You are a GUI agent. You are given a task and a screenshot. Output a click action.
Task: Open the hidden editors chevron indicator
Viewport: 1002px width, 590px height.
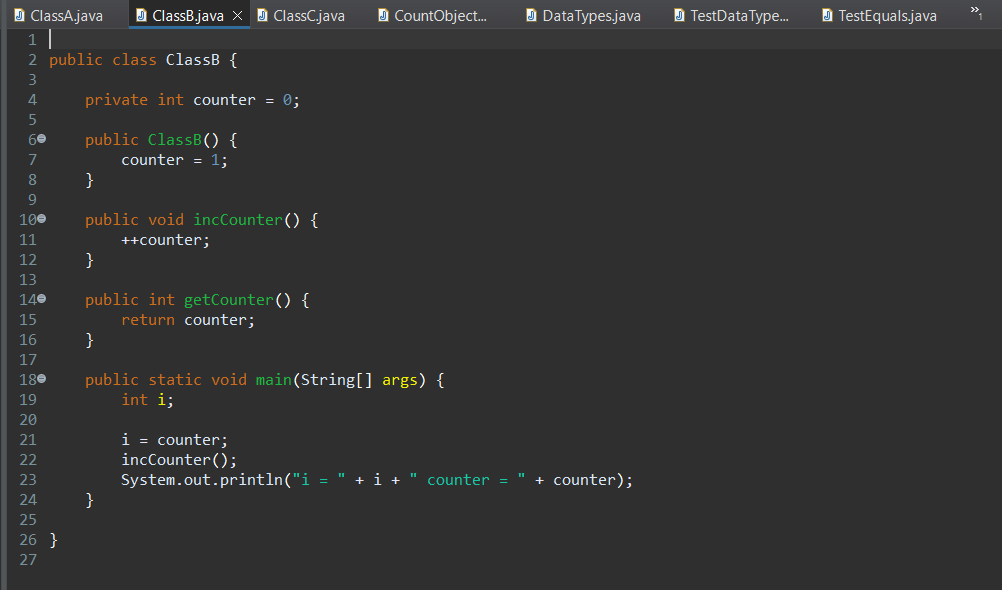(x=975, y=15)
